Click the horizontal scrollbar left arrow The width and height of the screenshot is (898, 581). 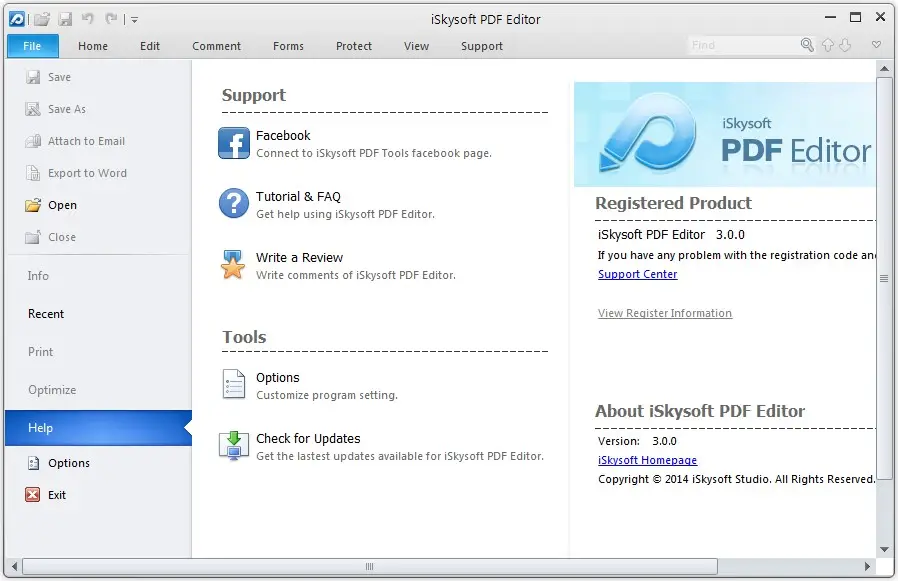(14, 567)
